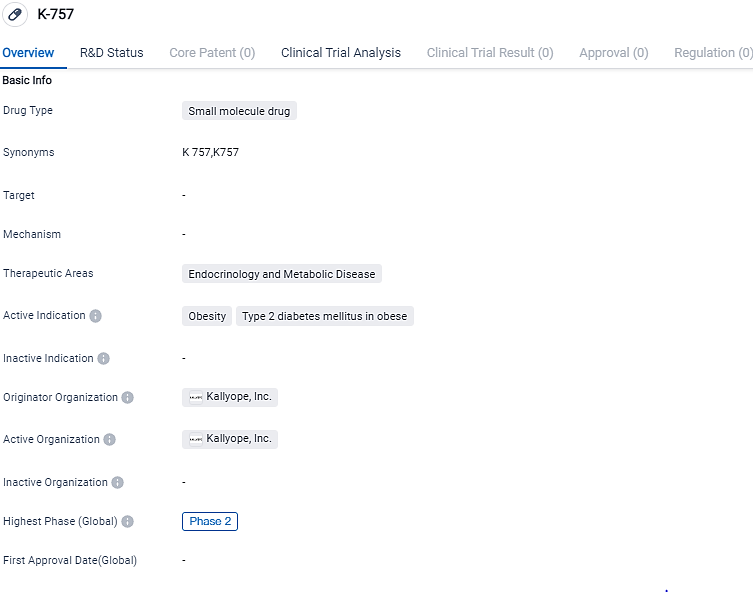
Task: Click info icon beside Inactive Organization
Action: [x=118, y=483]
